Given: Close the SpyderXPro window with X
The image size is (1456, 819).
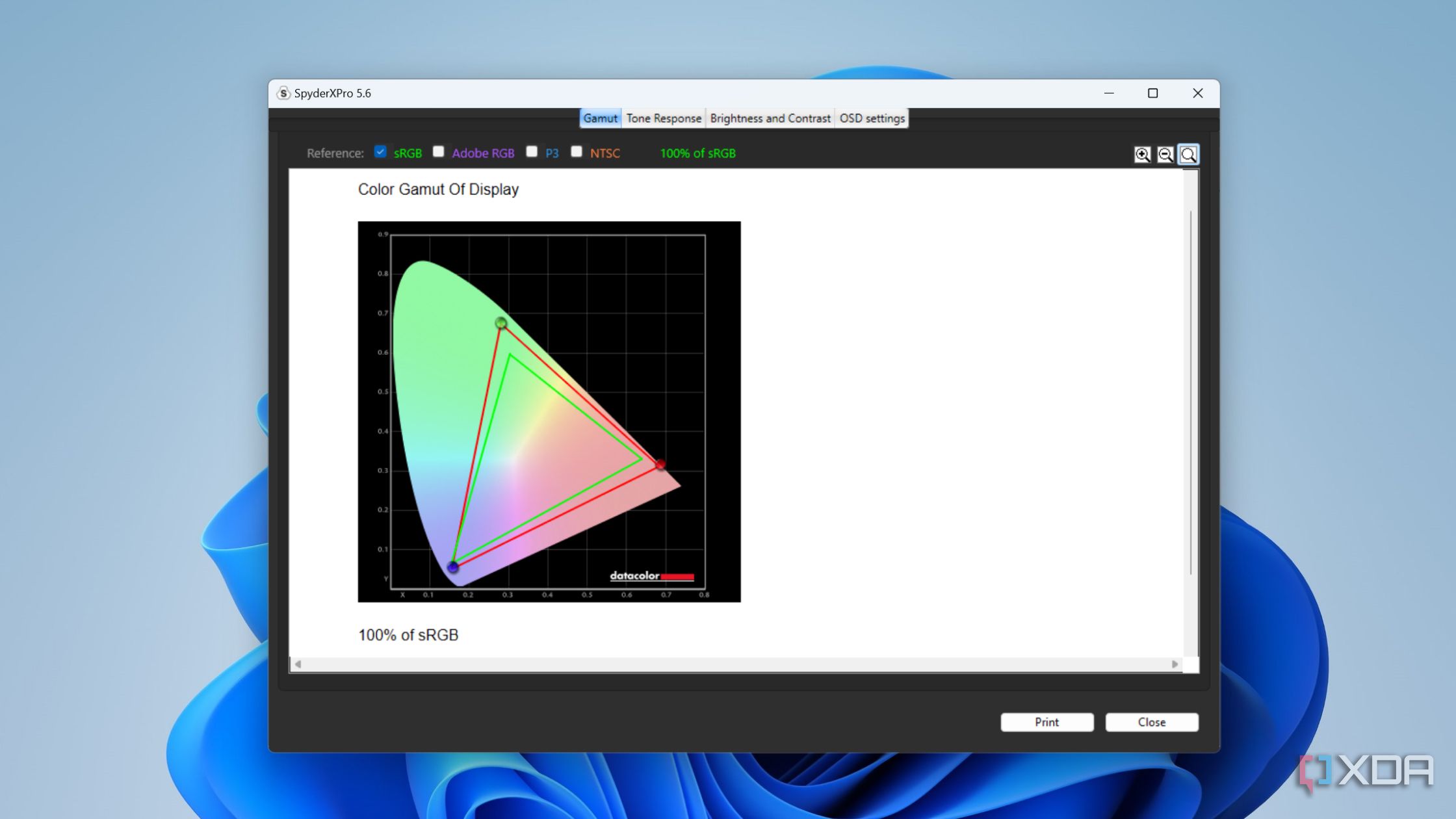Looking at the screenshot, I should (x=1197, y=93).
